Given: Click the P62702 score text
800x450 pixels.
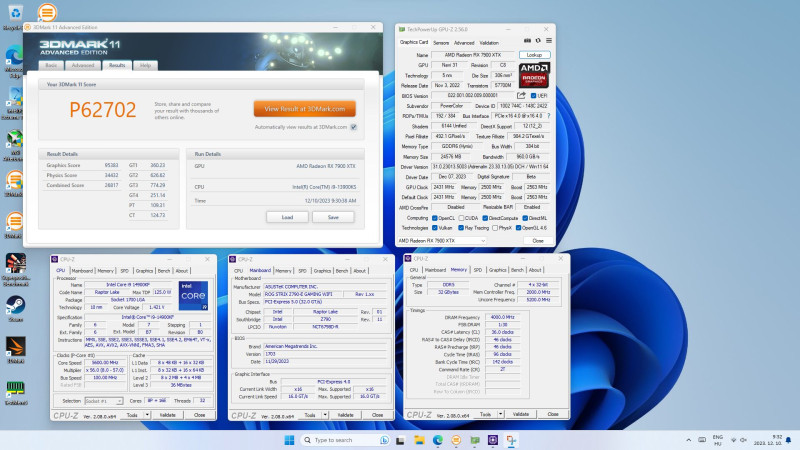Looking at the screenshot, I should pos(103,110).
